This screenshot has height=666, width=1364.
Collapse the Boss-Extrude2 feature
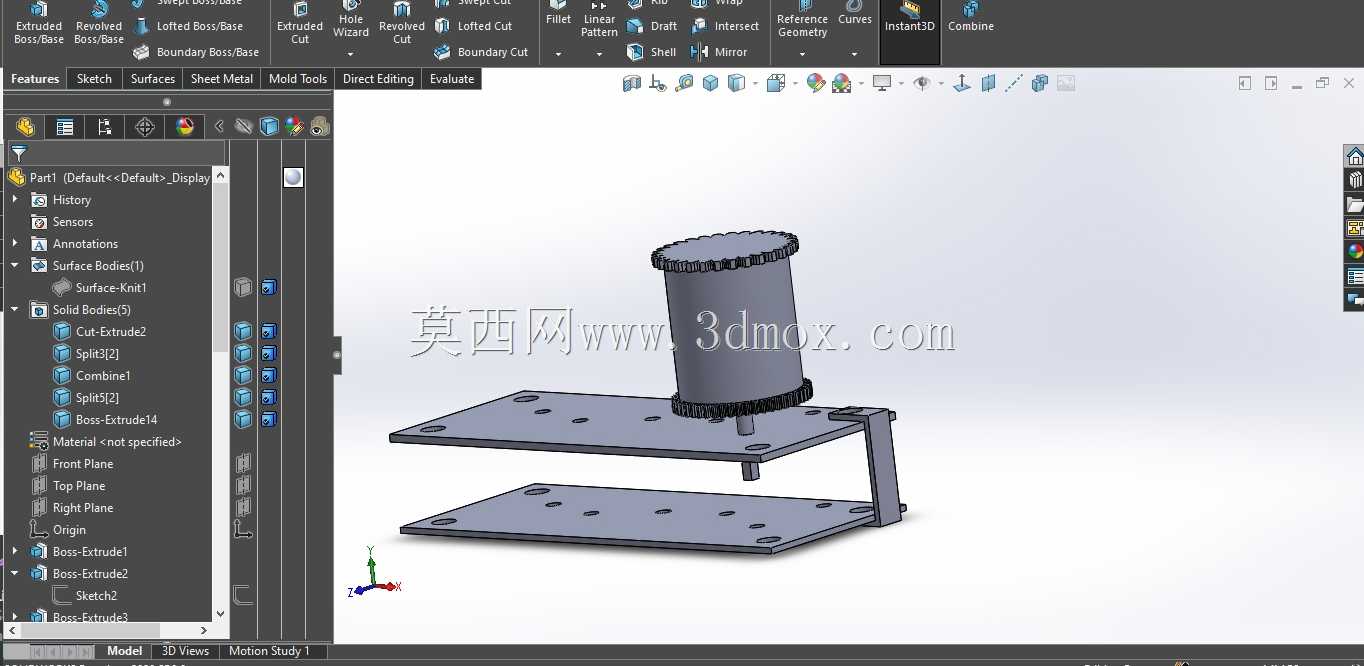tap(15, 574)
